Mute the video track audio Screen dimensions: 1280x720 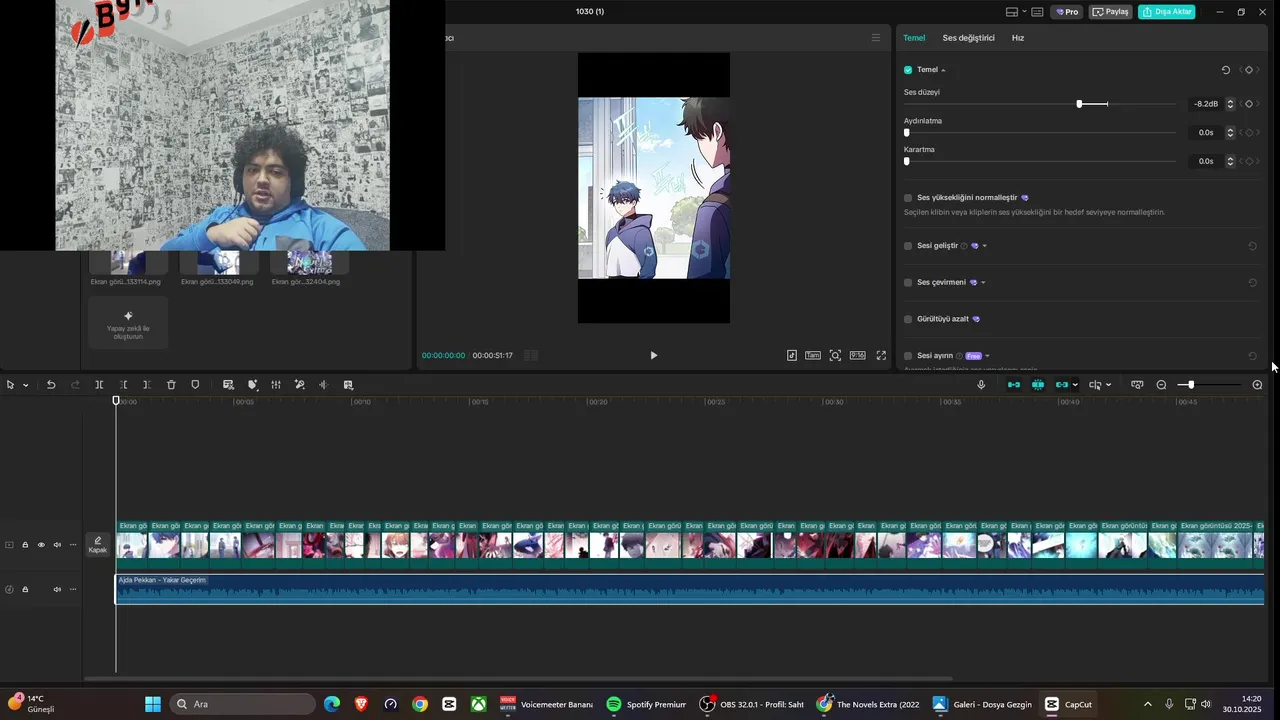coord(57,545)
